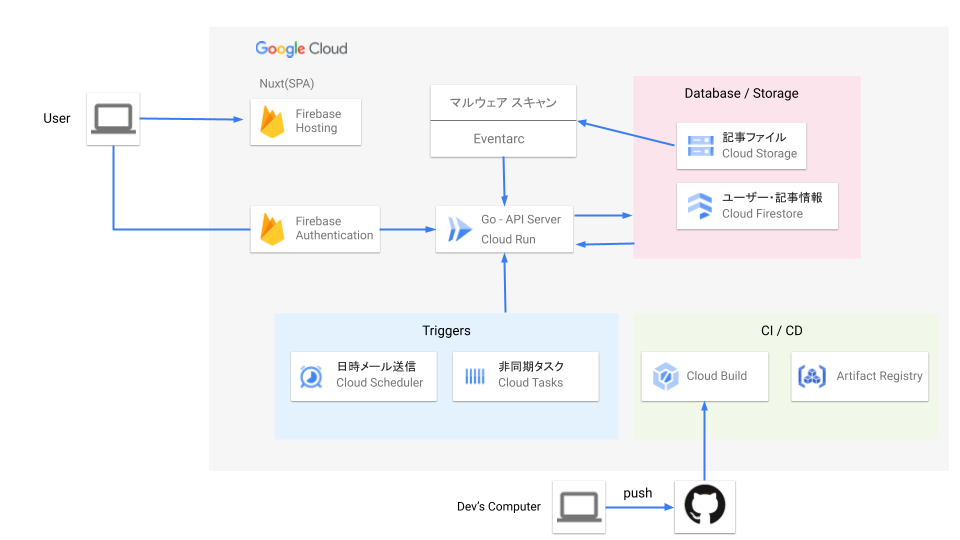This screenshot has width=960, height=540.
Task: Select the Database / Storage heading
Action: coord(741,93)
